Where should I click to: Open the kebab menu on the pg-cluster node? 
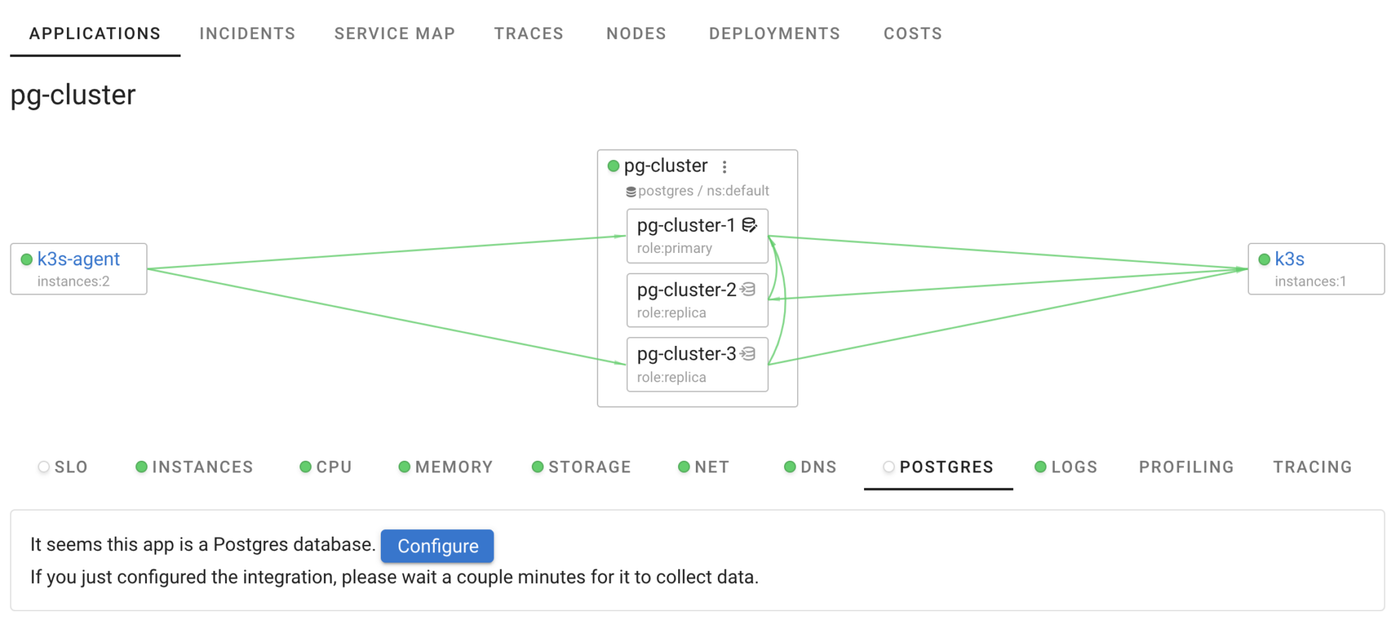coord(724,166)
